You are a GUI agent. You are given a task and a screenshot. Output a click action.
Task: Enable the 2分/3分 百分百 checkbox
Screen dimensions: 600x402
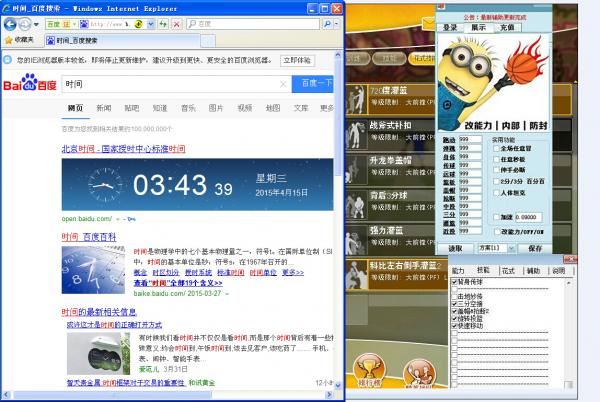pos(496,181)
